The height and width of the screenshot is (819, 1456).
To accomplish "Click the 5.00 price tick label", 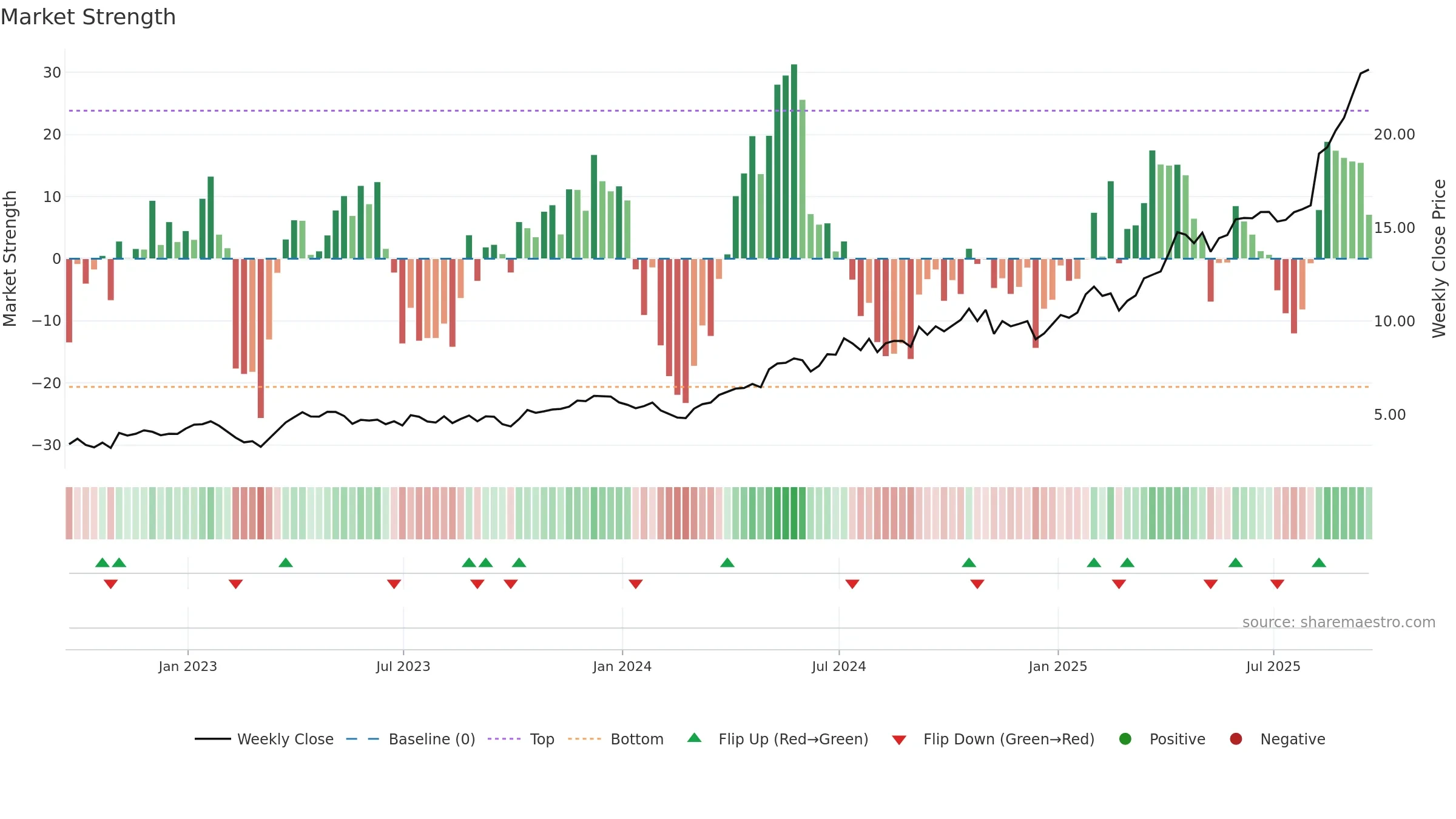I will tap(1390, 415).
